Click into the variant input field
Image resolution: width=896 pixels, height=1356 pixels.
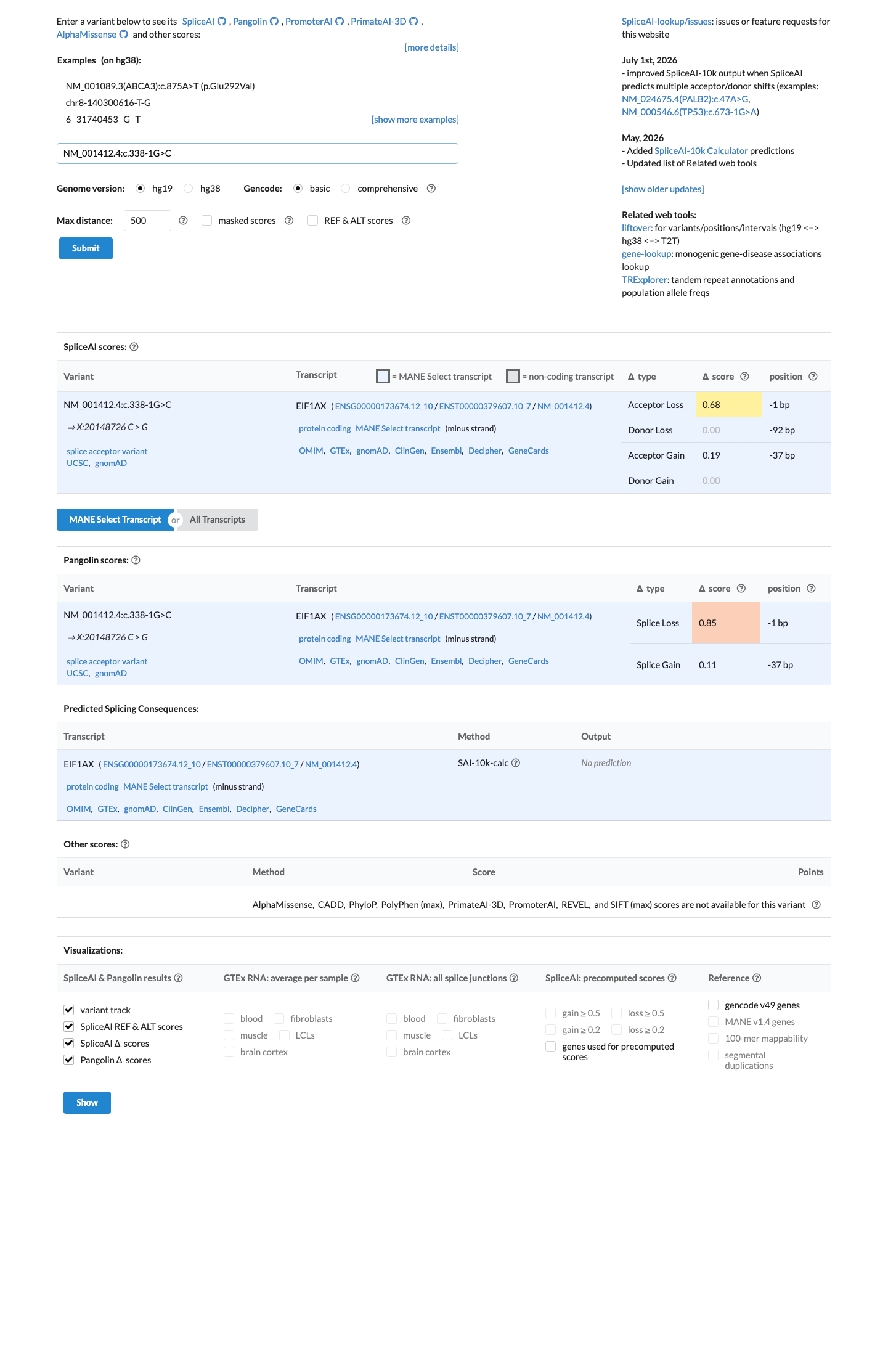(x=258, y=153)
